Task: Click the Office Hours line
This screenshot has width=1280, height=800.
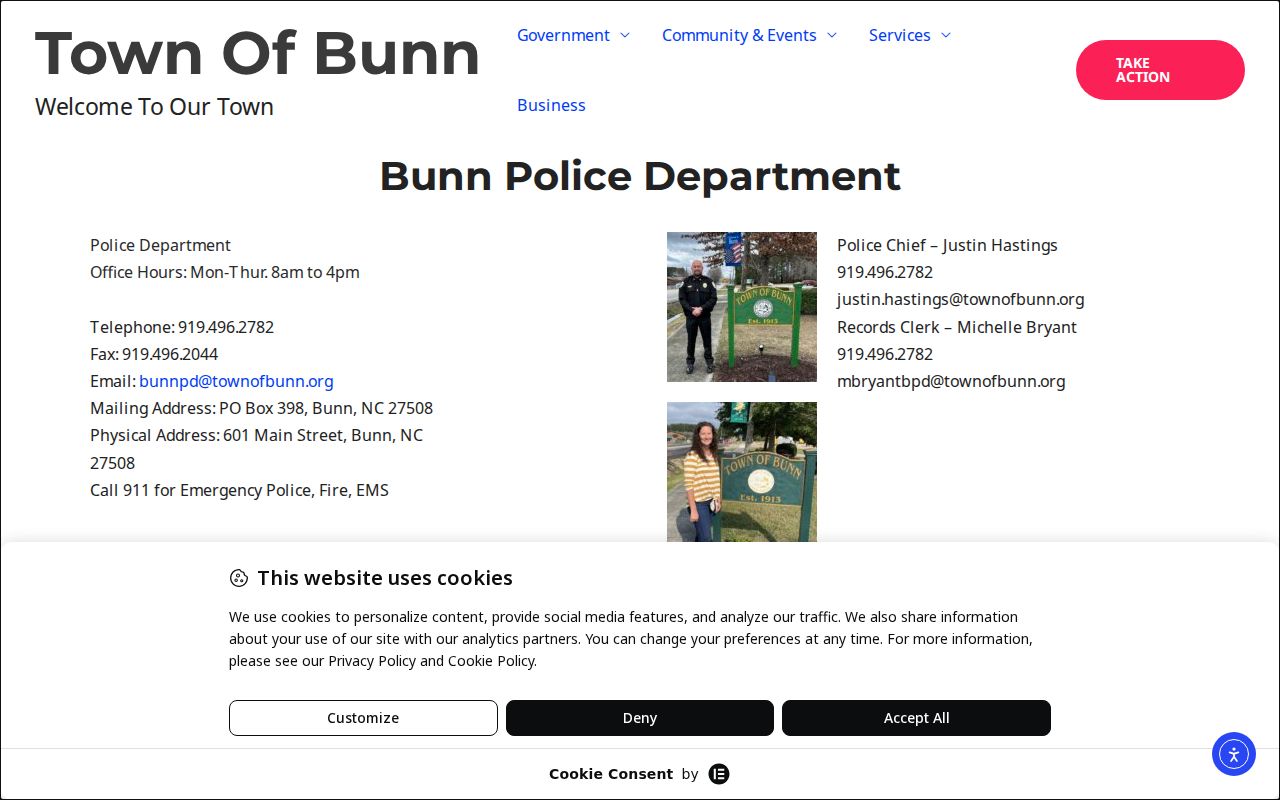Action: pyautogui.click(x=225, y=272)
